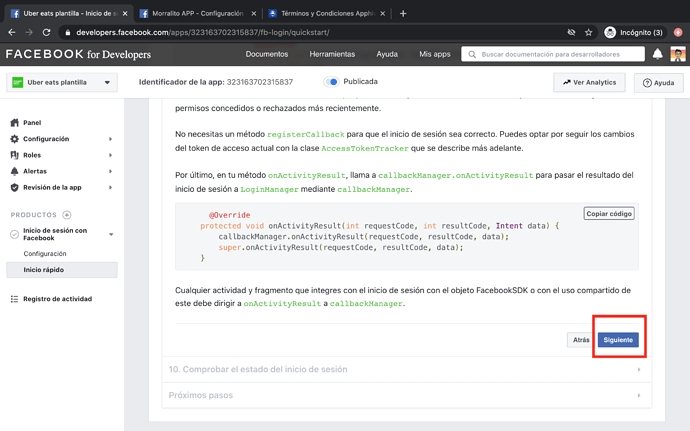690x431 pixels.
Task: Open Panel from the sidebar
Action: [x=32, y=123]
